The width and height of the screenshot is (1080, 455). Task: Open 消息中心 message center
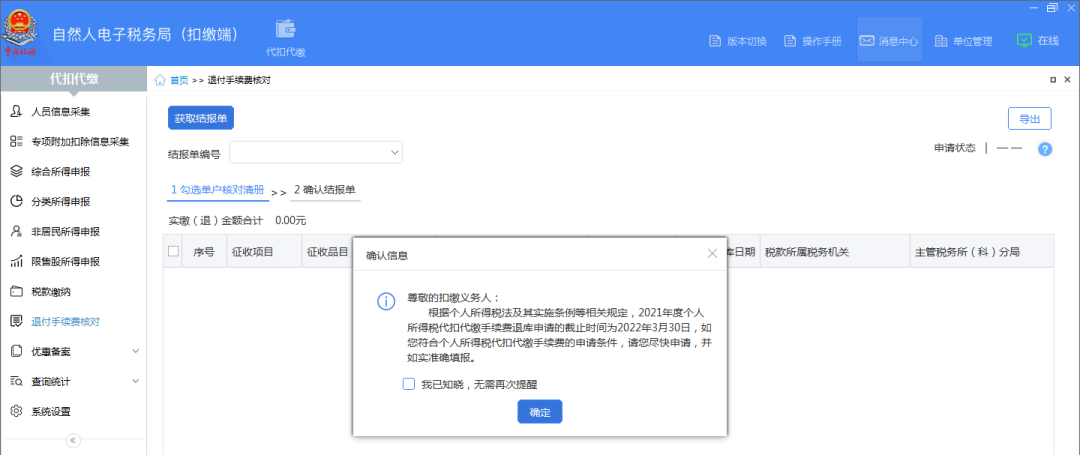(889, 41)
